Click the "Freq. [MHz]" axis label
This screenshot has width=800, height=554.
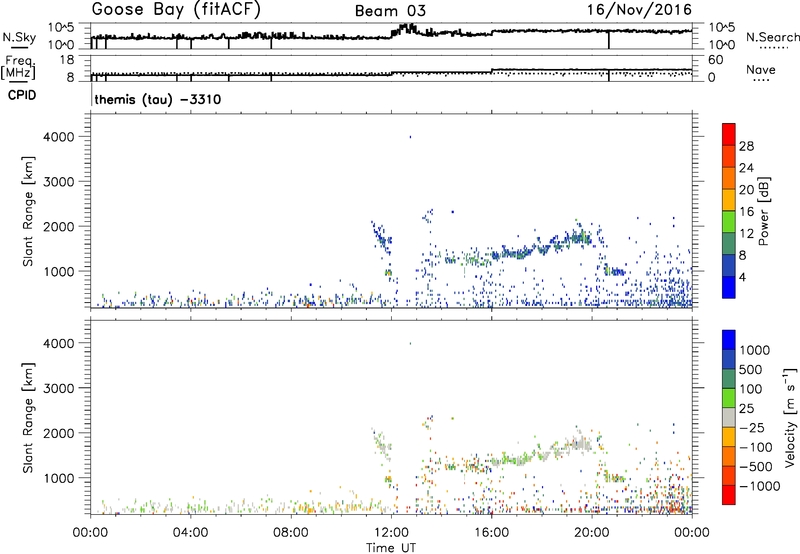[18, 67]
